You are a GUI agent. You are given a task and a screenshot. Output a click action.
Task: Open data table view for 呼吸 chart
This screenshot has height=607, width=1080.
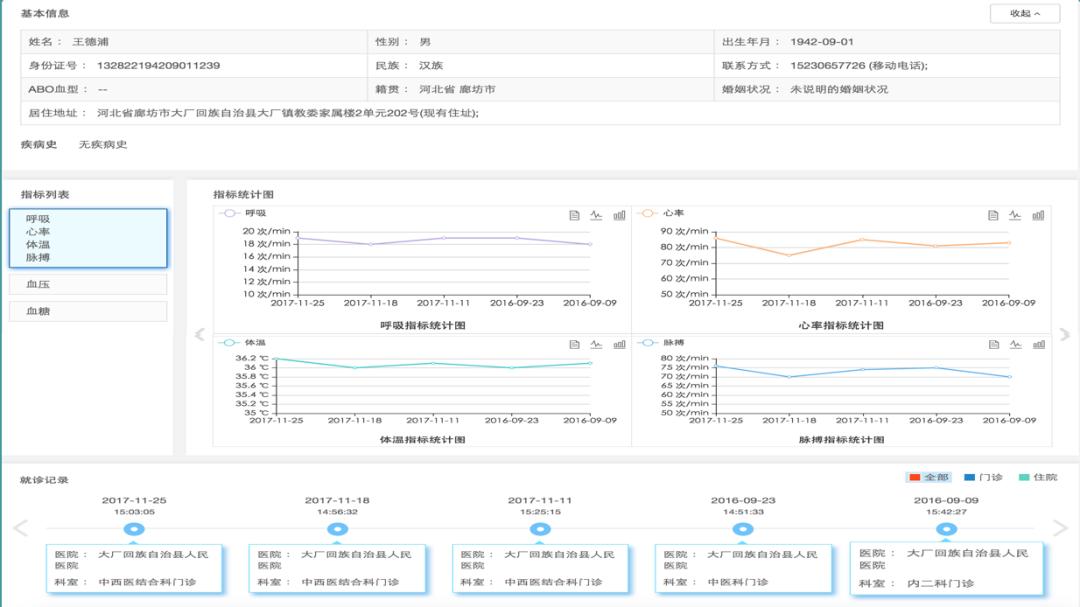click(x=573, y=213)
